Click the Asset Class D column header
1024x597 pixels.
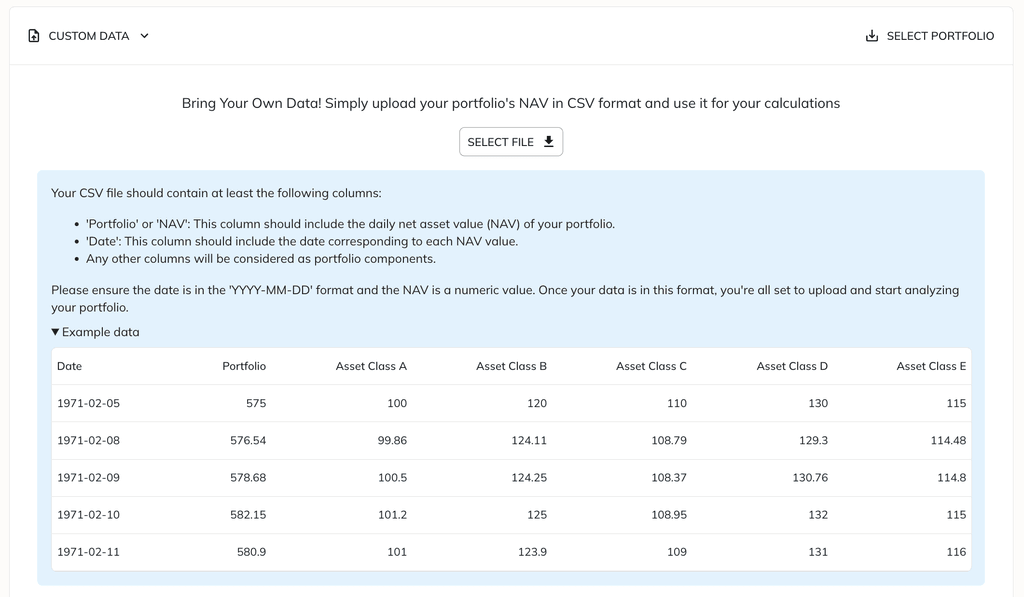(792, 366)
